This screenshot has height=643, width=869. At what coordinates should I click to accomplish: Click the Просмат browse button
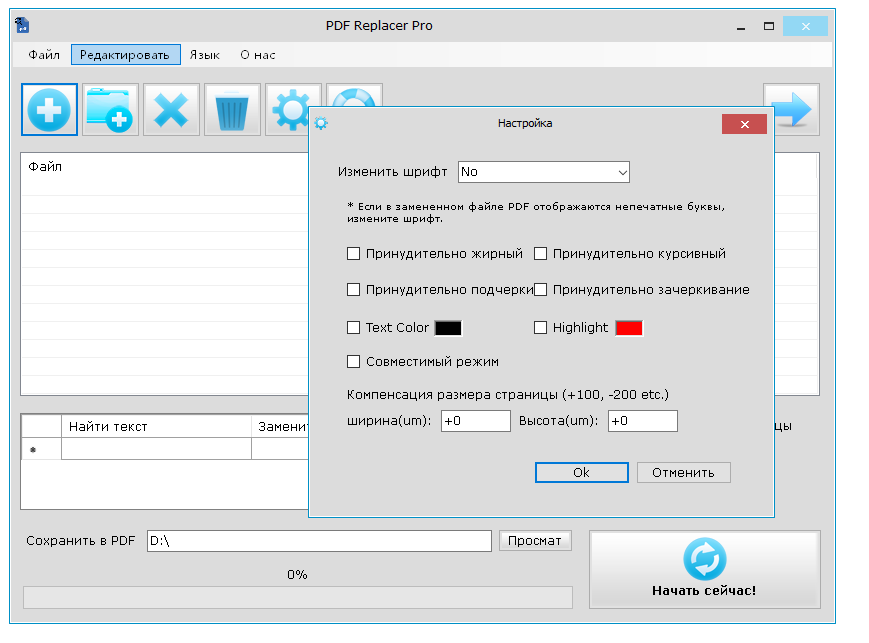(535, 540)
